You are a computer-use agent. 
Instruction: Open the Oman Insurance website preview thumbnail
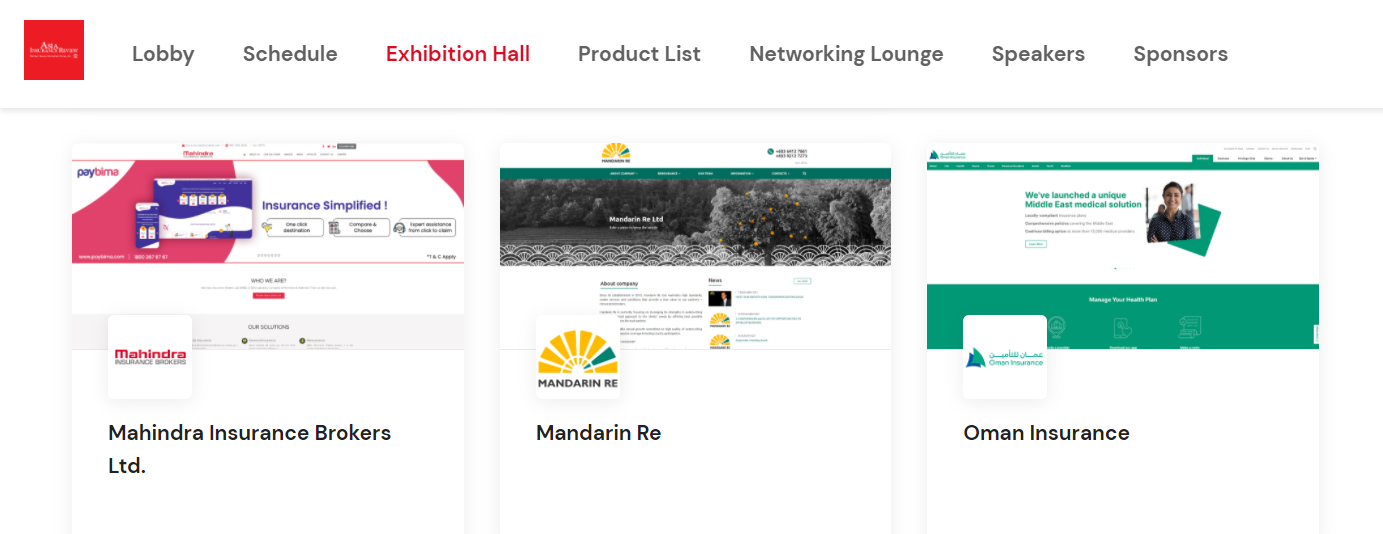pos(1123,246)
